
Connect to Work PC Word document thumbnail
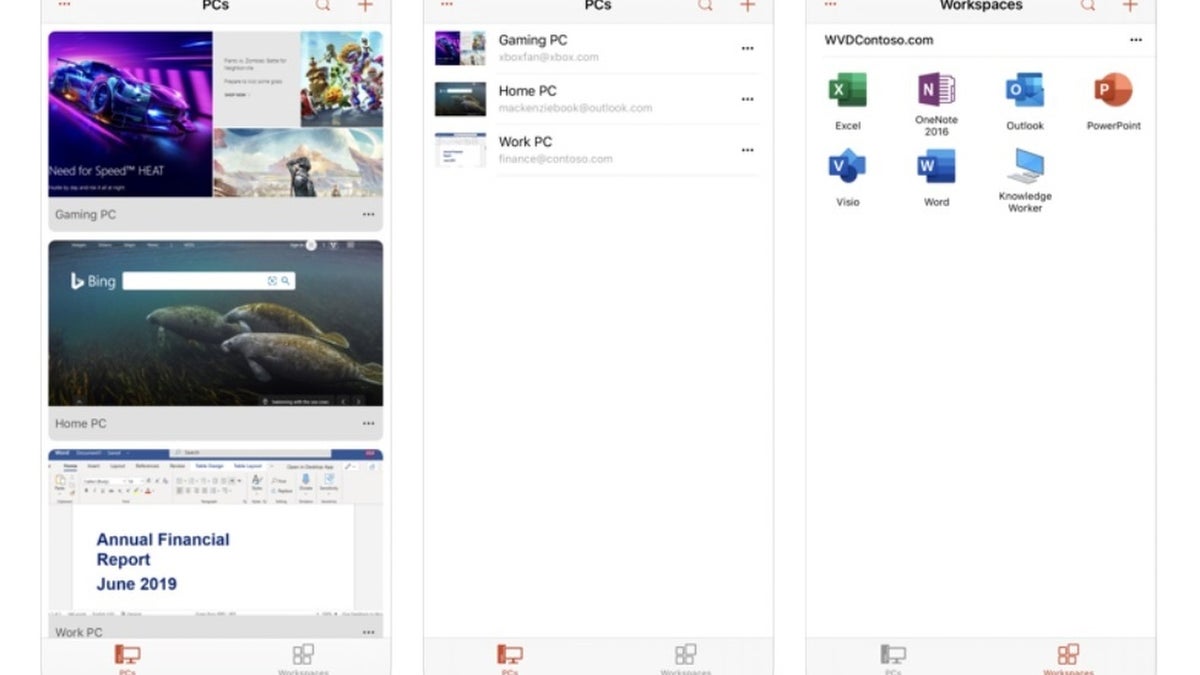(x=216, y=533)
